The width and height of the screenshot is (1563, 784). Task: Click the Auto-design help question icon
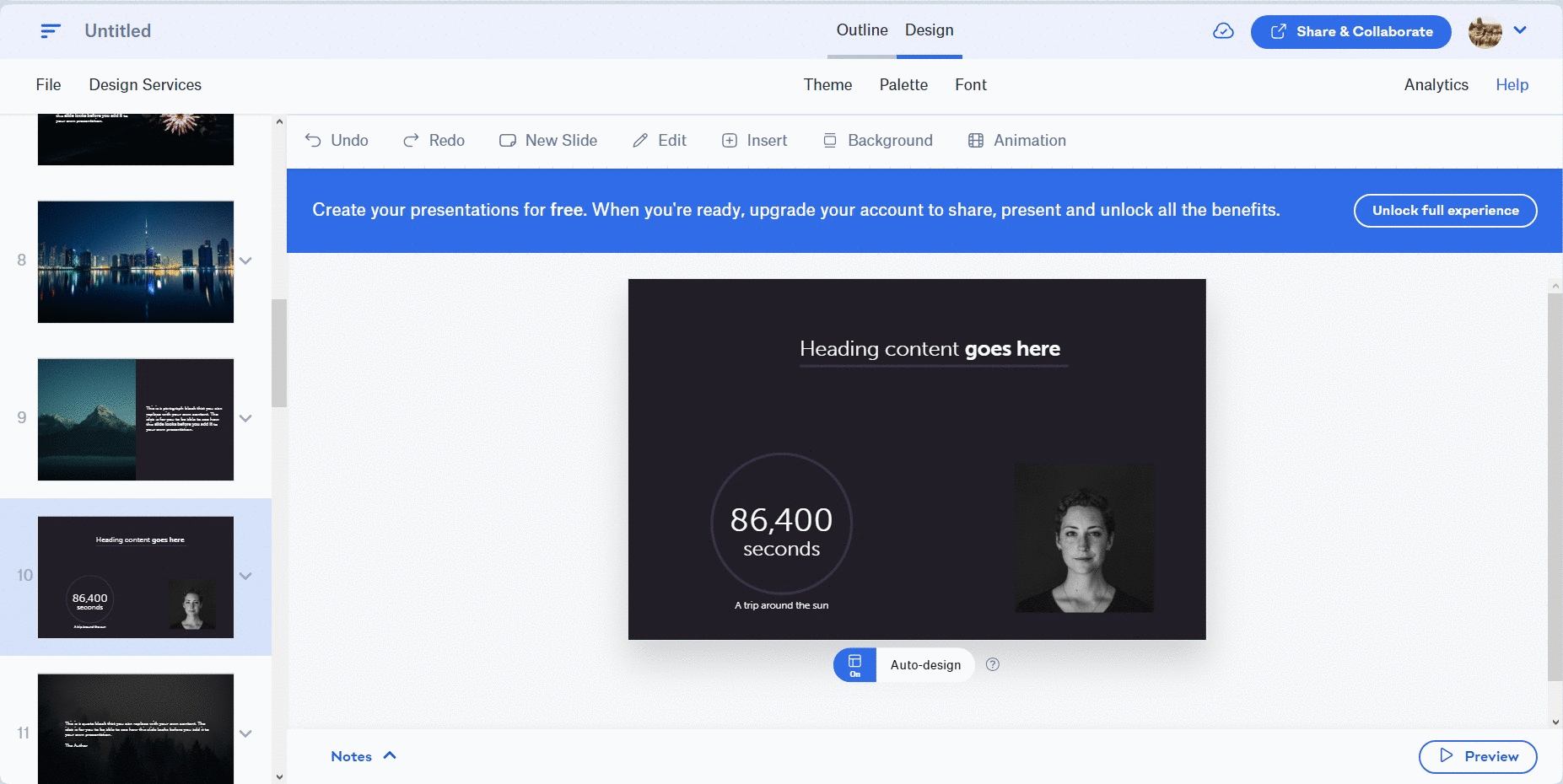pyautogui.click(x=993, y=664)
